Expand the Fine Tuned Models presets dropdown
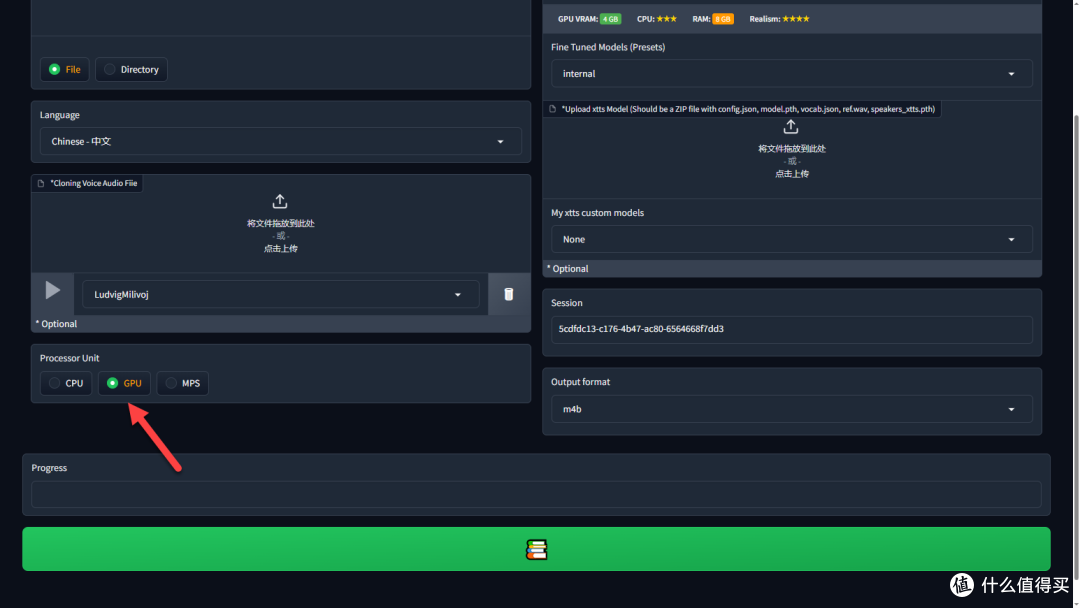The height and width of the screenshot is (608, 1080). point(791,74)
